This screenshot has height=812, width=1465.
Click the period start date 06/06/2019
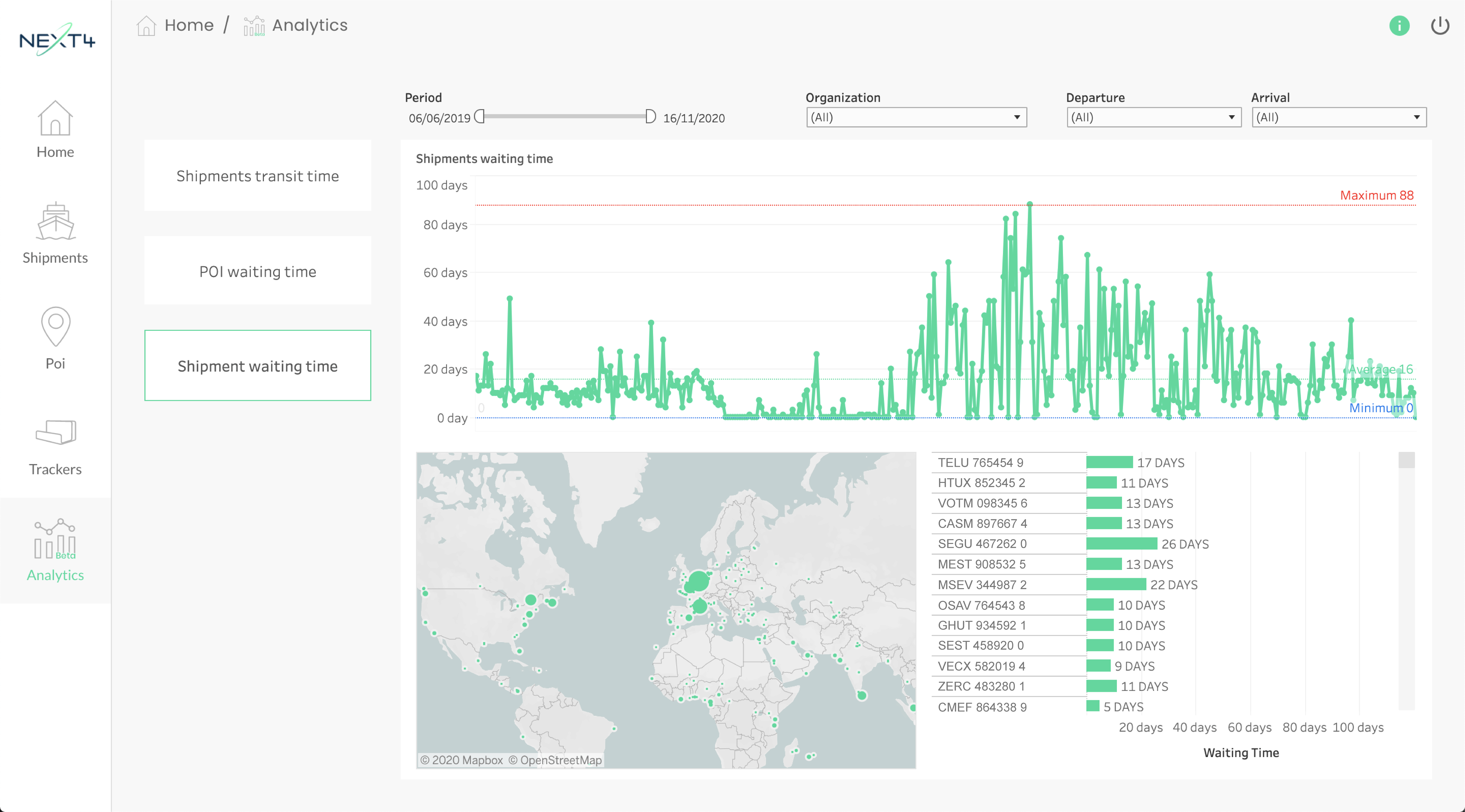coord(440,118)
